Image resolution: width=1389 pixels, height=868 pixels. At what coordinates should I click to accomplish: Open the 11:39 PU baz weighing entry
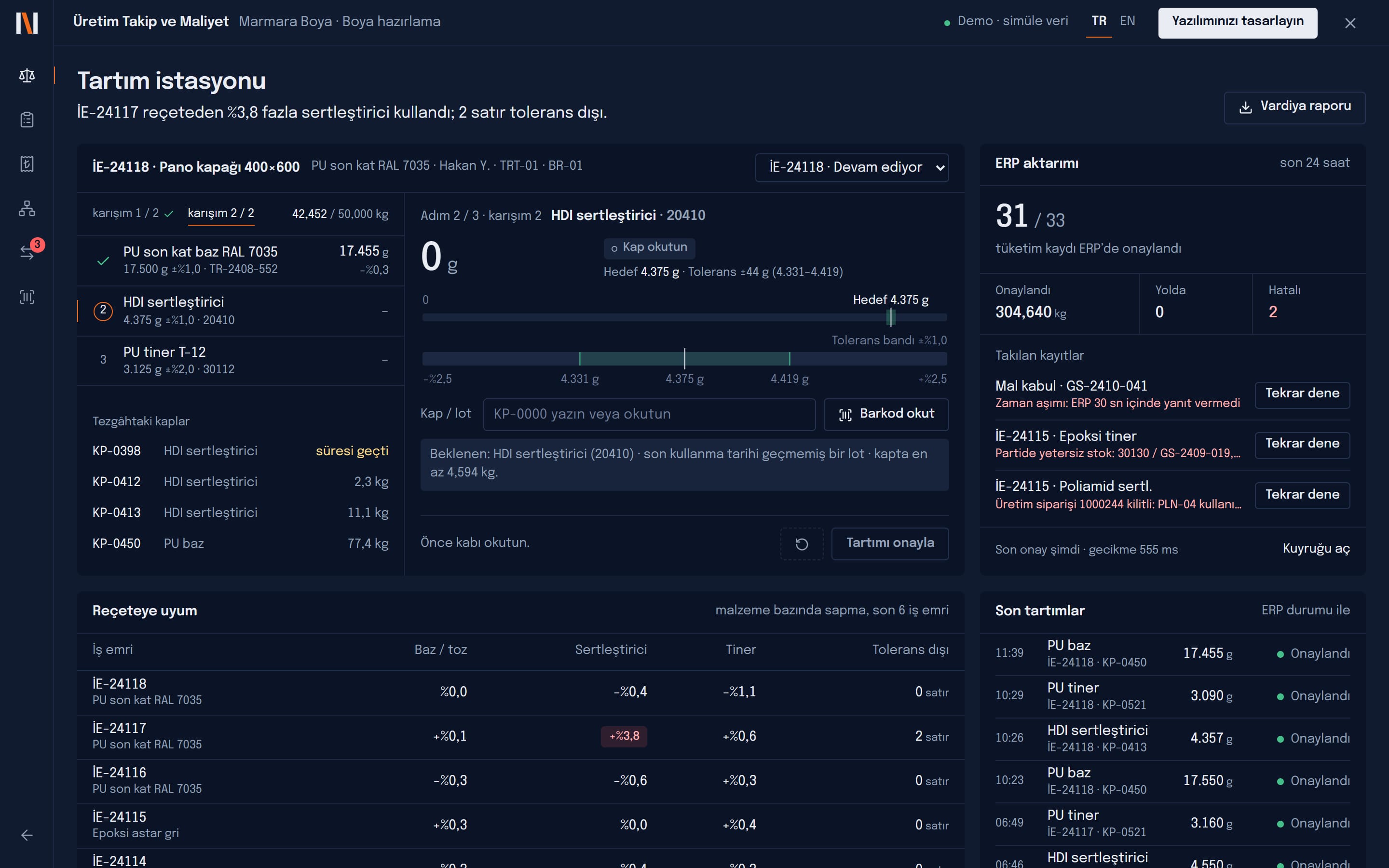pyautogui.click(x=1172, y=654)
